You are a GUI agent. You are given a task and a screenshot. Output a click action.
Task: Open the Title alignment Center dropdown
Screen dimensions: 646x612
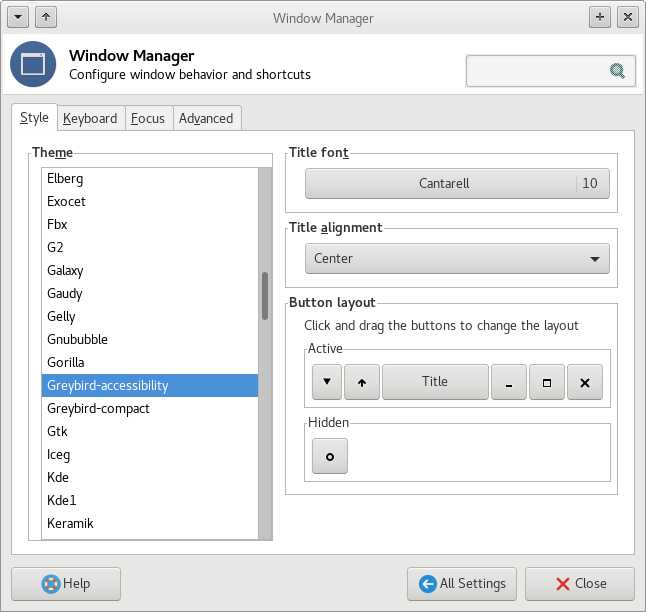[457, 258]
